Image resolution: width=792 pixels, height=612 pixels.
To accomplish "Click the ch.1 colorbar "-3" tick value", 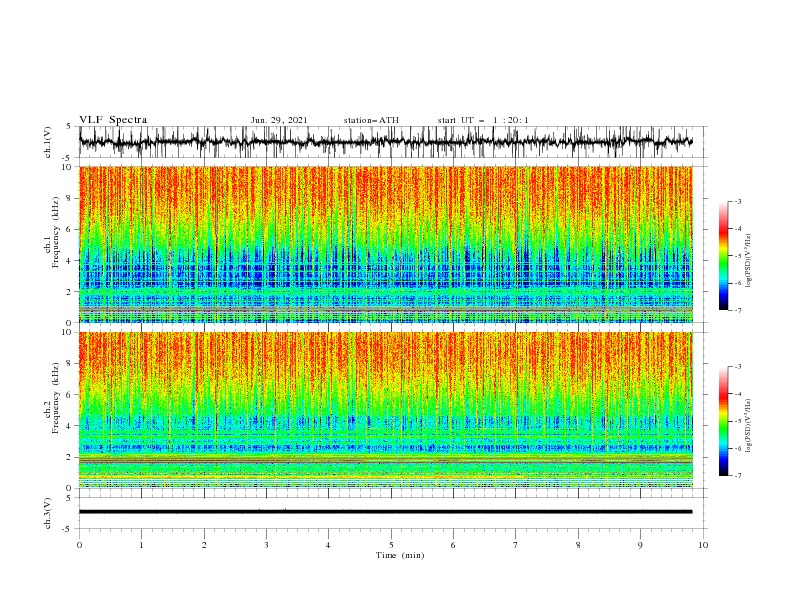I will coord(737,201).
